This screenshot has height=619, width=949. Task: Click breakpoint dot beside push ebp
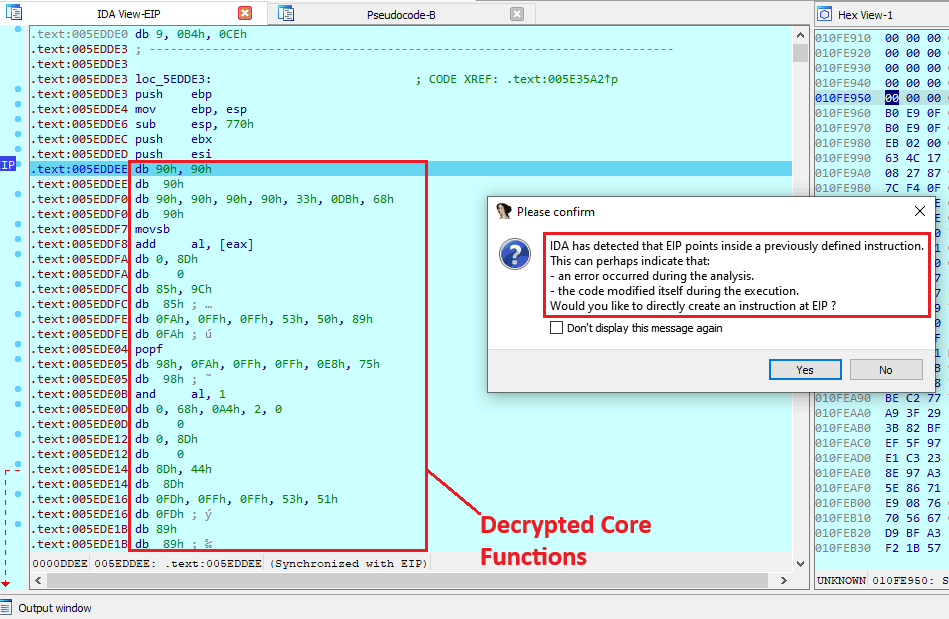coord(18,89)
